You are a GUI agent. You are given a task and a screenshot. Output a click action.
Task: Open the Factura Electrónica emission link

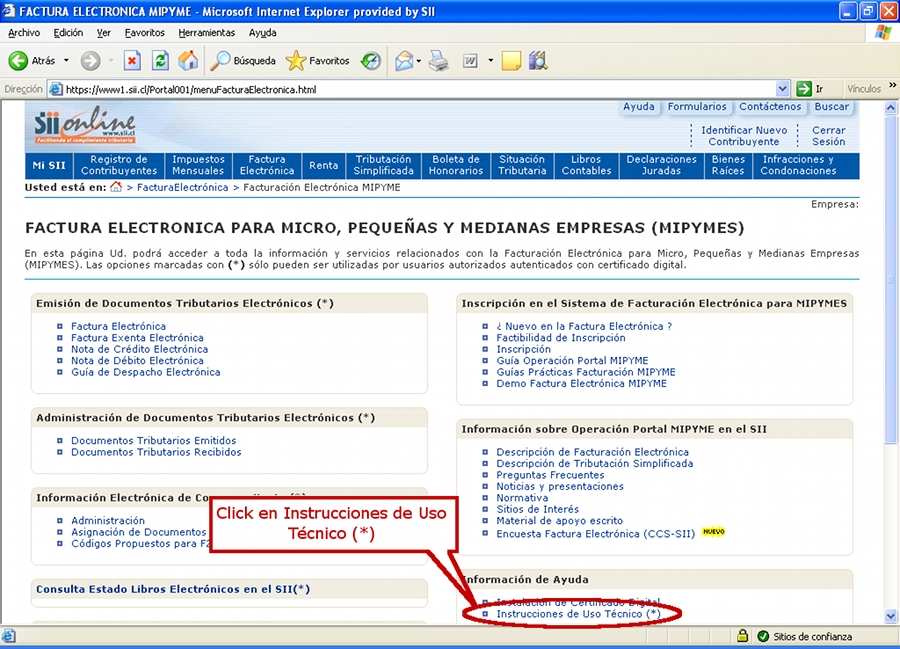click(118, 326)
